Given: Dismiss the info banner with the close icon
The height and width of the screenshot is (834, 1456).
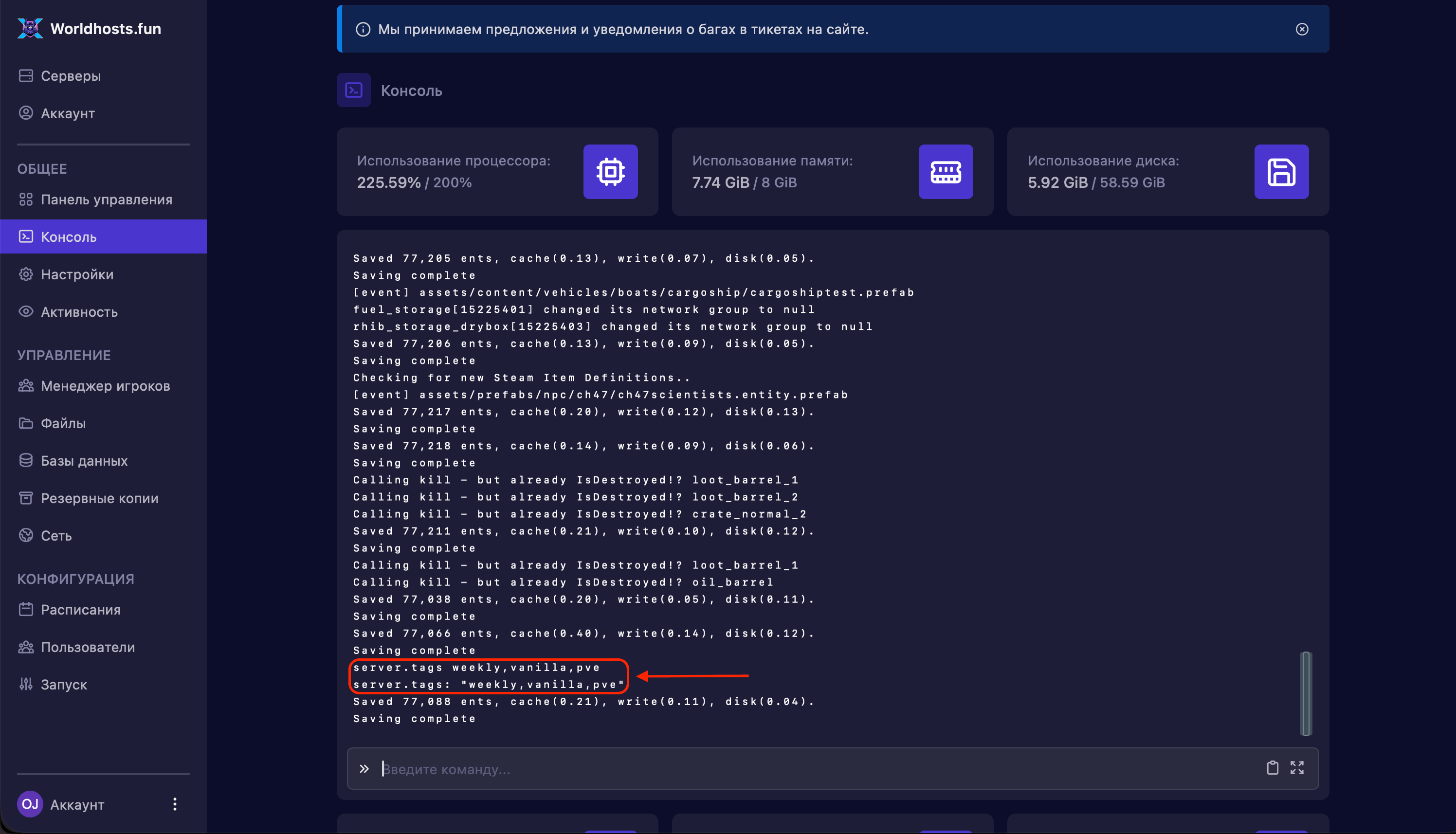Looking at the screenshot, I should [x=1302, y=29].
